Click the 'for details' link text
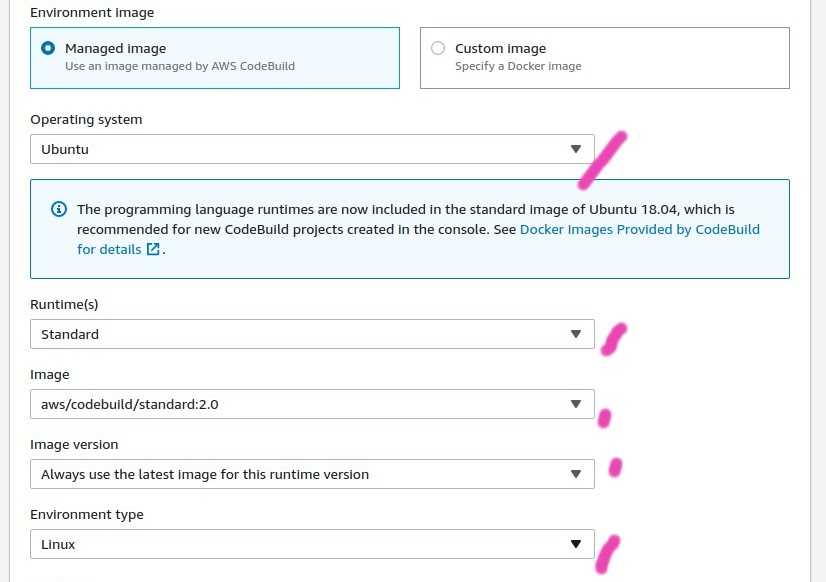The height and width of the screenshot is (582, 826). (x=109, y=249)
